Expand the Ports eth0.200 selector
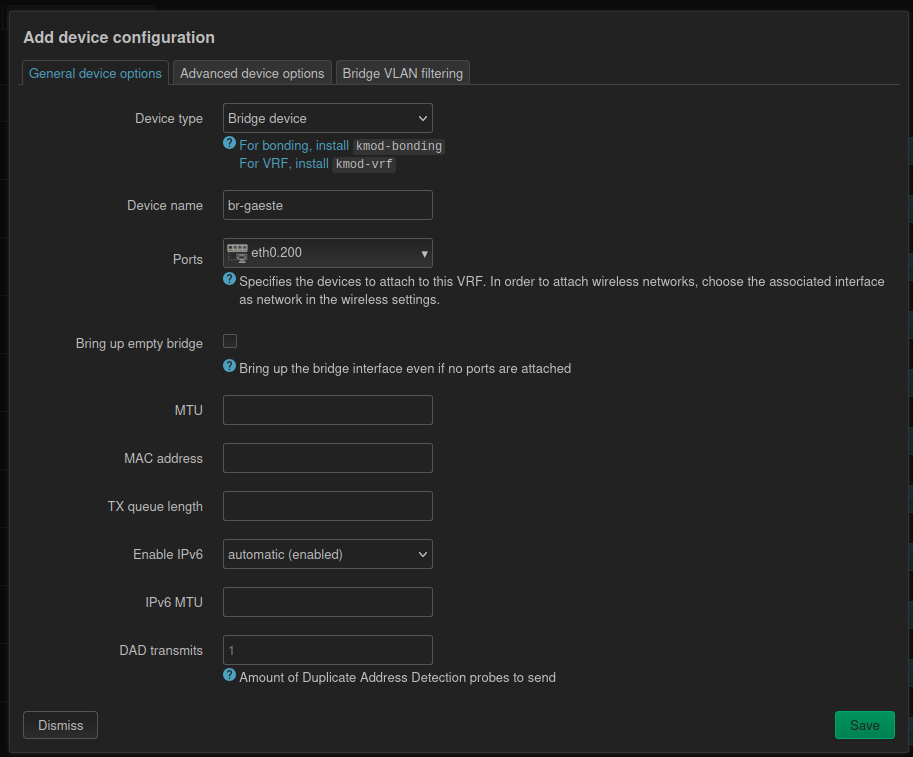Screen dimensions: 913x757 (x=328, y=253)
